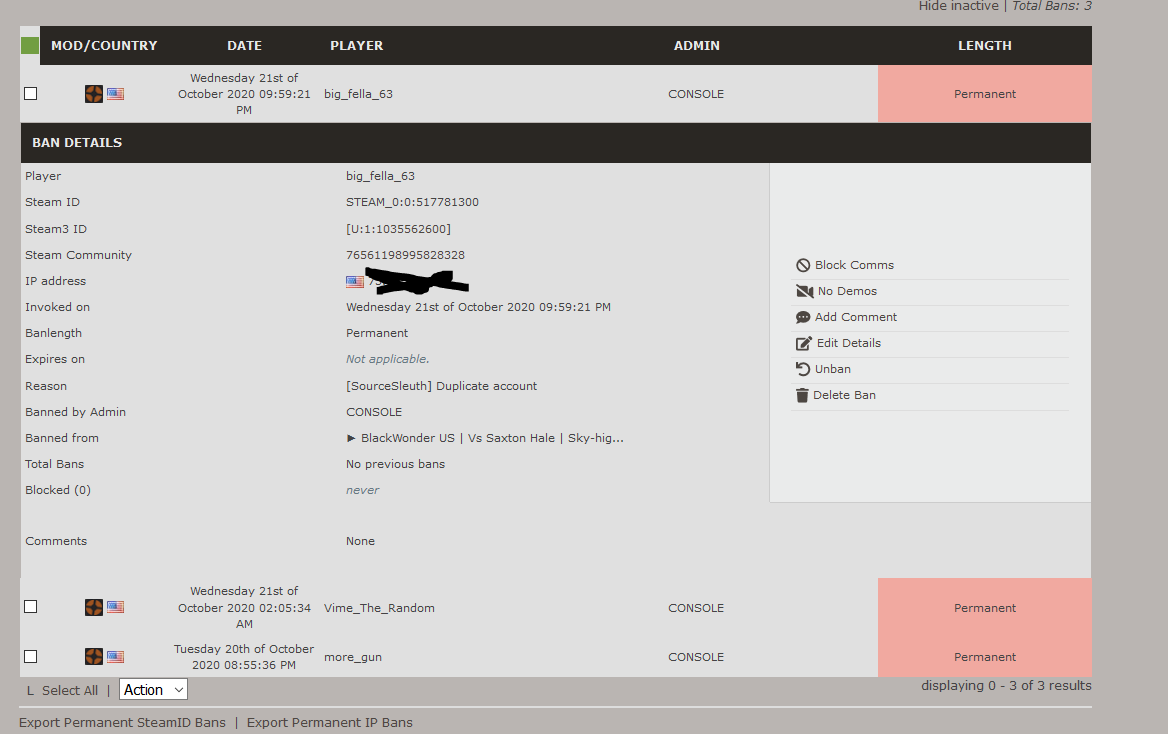1168x734 pixels.
Task: Click Steam Community ID 76561198995828328
Action: pyautogui.click(x=405, y=255)
